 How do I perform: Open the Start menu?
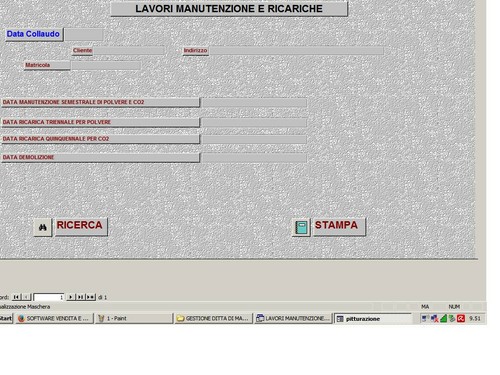pos(6,318)
